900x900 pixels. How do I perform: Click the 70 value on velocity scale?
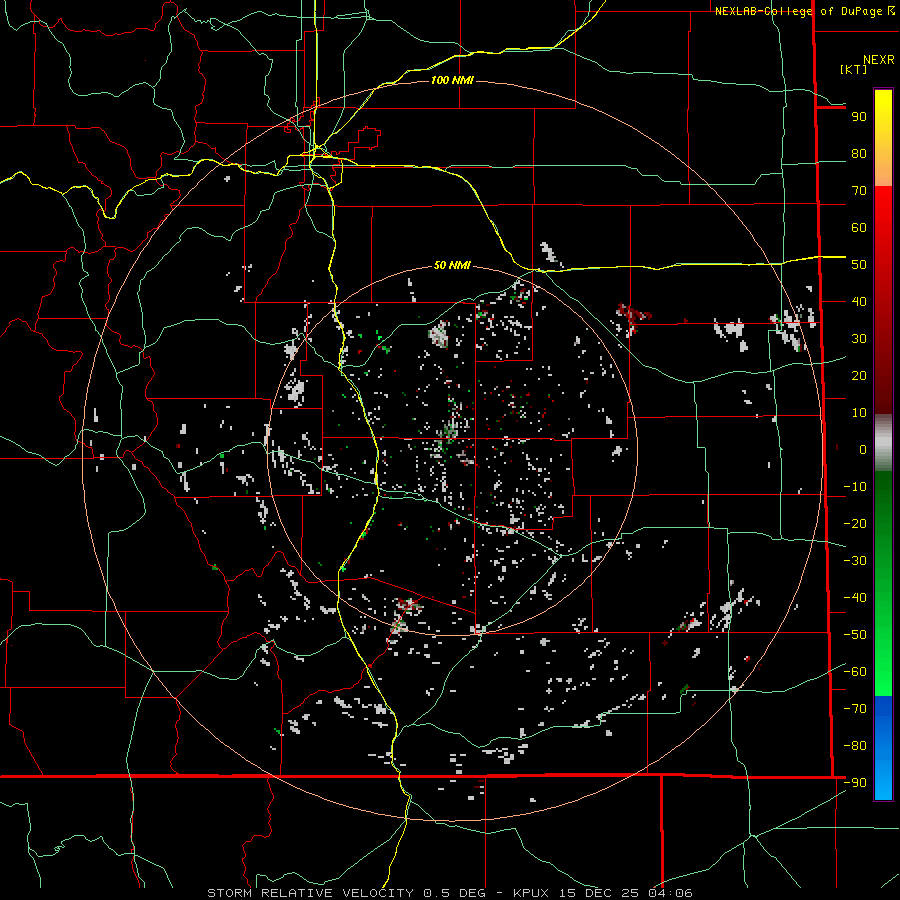coord(859,191)
